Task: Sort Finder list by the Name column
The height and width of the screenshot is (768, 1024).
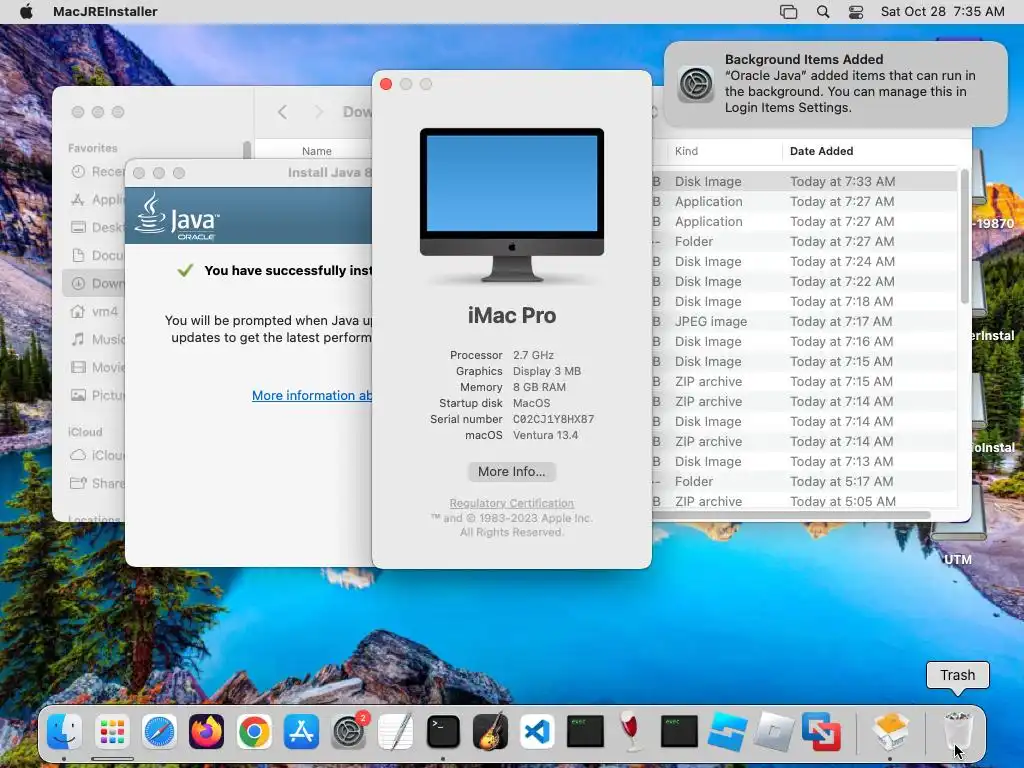Action: 317,151
